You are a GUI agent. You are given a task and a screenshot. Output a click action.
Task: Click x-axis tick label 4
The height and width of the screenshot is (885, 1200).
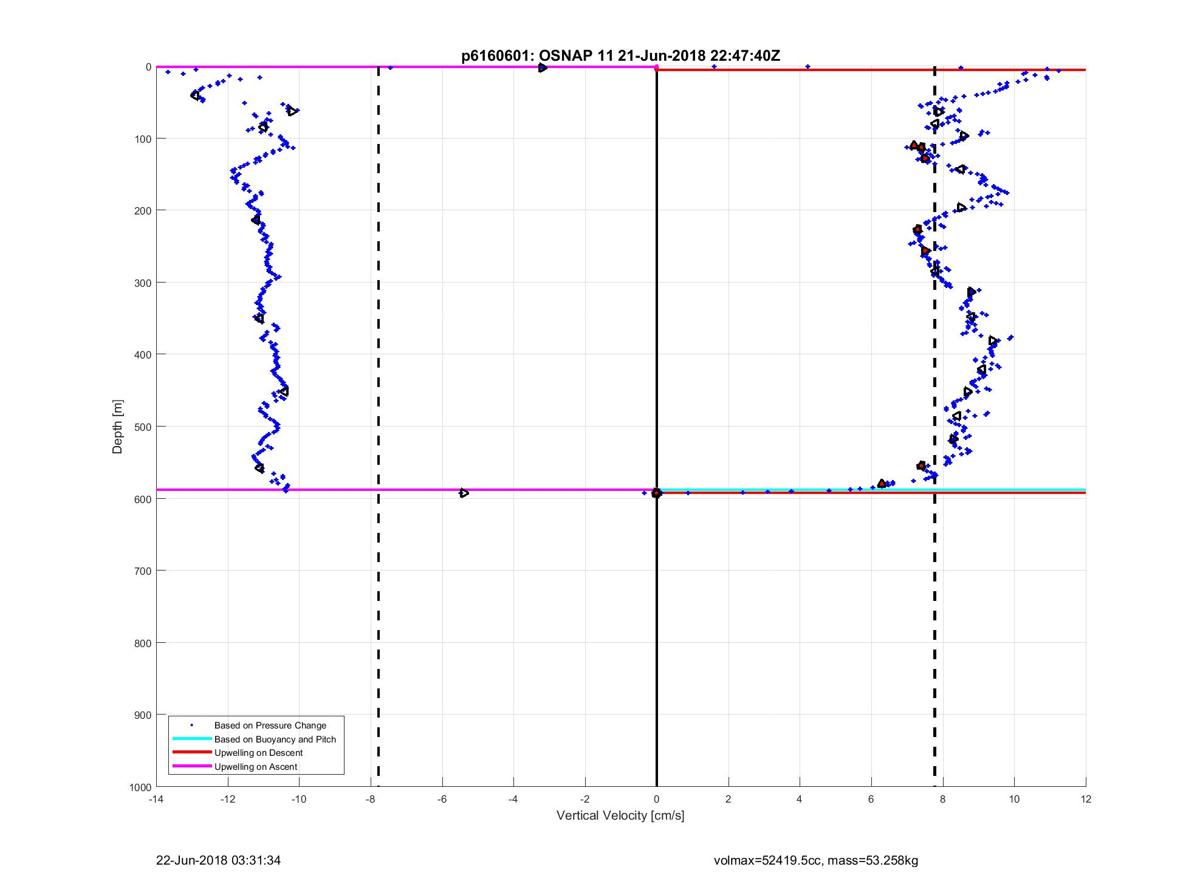coord(800,799)
